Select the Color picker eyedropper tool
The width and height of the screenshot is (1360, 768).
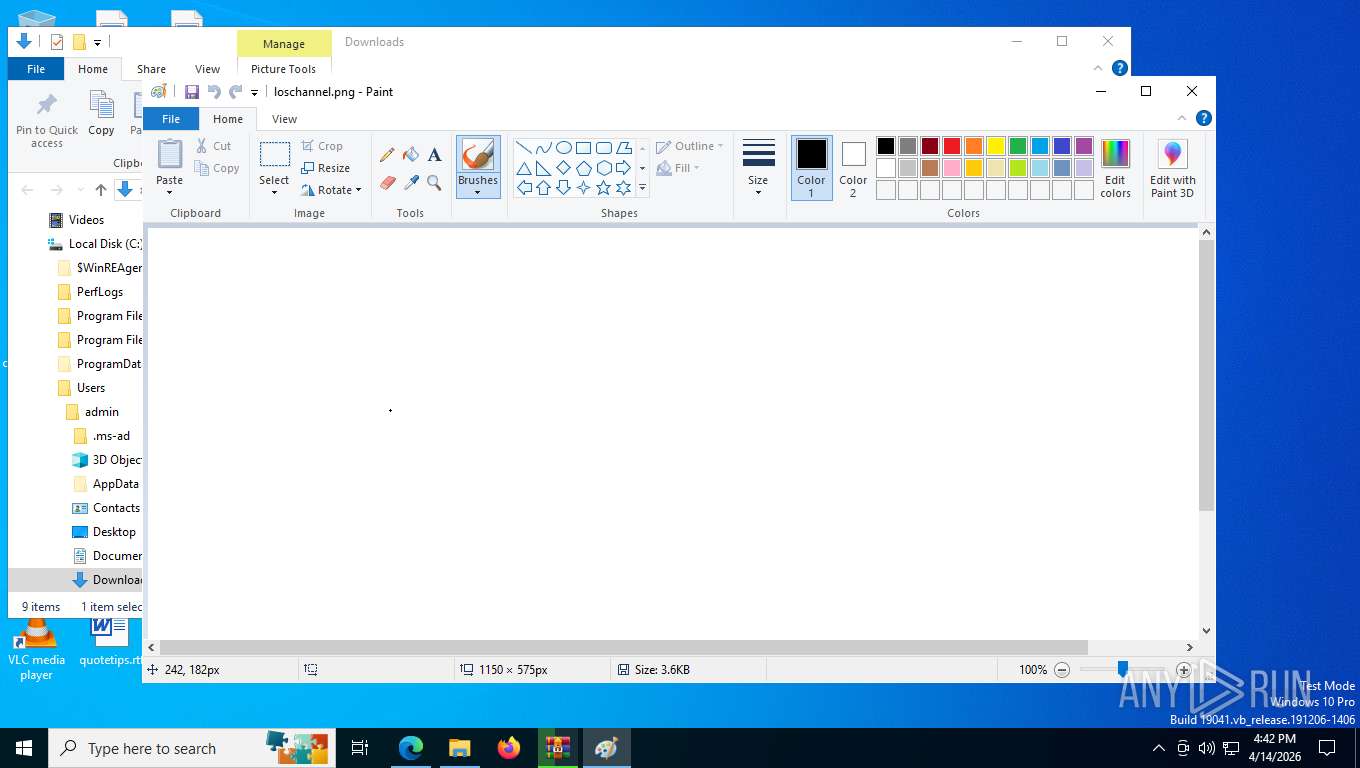coord(410,182)
